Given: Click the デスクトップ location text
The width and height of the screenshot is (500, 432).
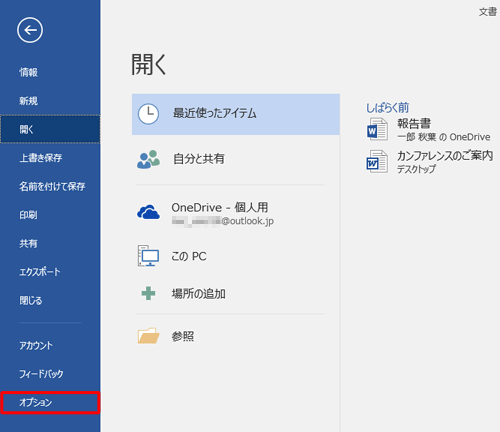Looking at the screenshot, I should (416, 169).
